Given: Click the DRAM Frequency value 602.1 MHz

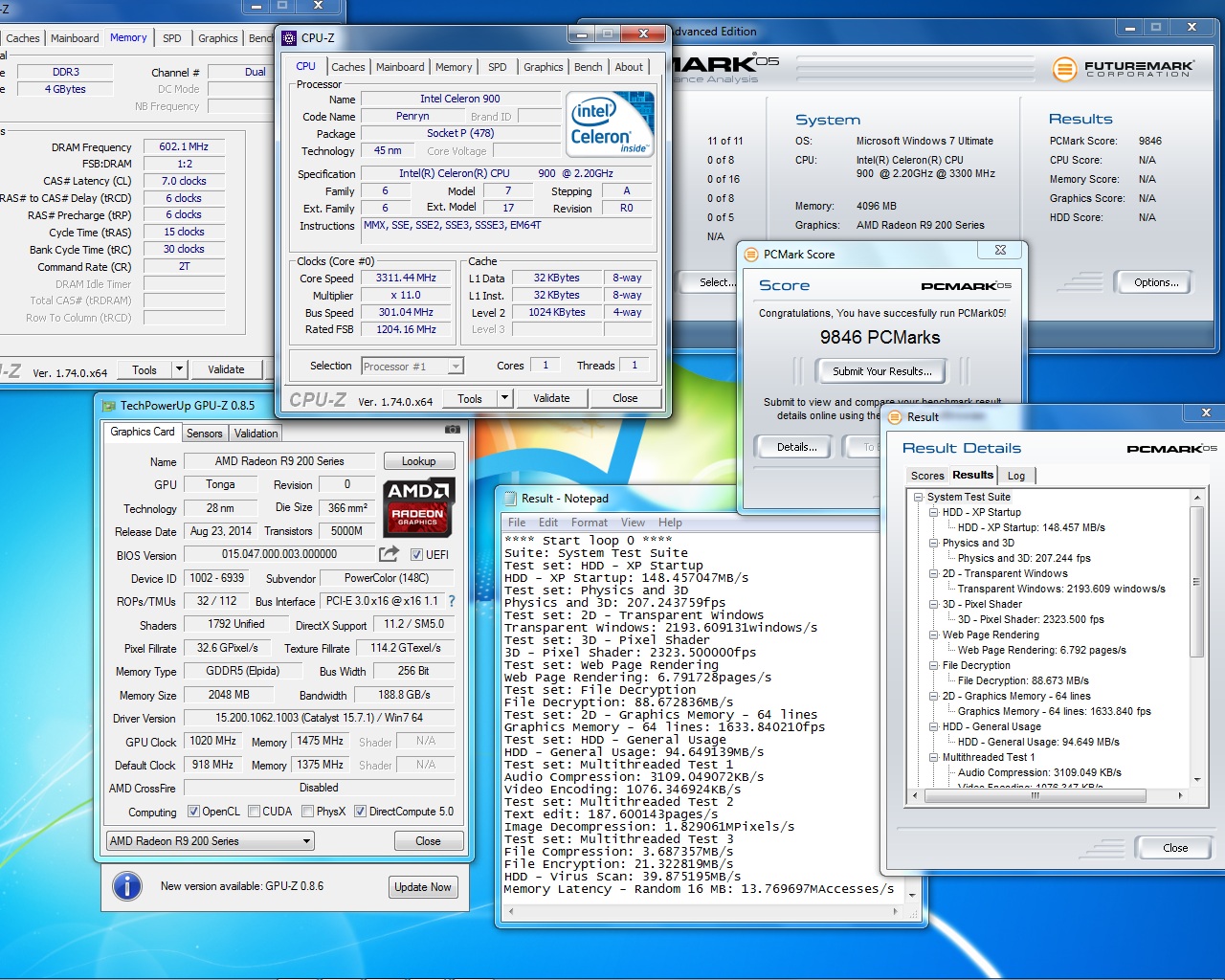Looking at the screenshot, I should point(184,146).
